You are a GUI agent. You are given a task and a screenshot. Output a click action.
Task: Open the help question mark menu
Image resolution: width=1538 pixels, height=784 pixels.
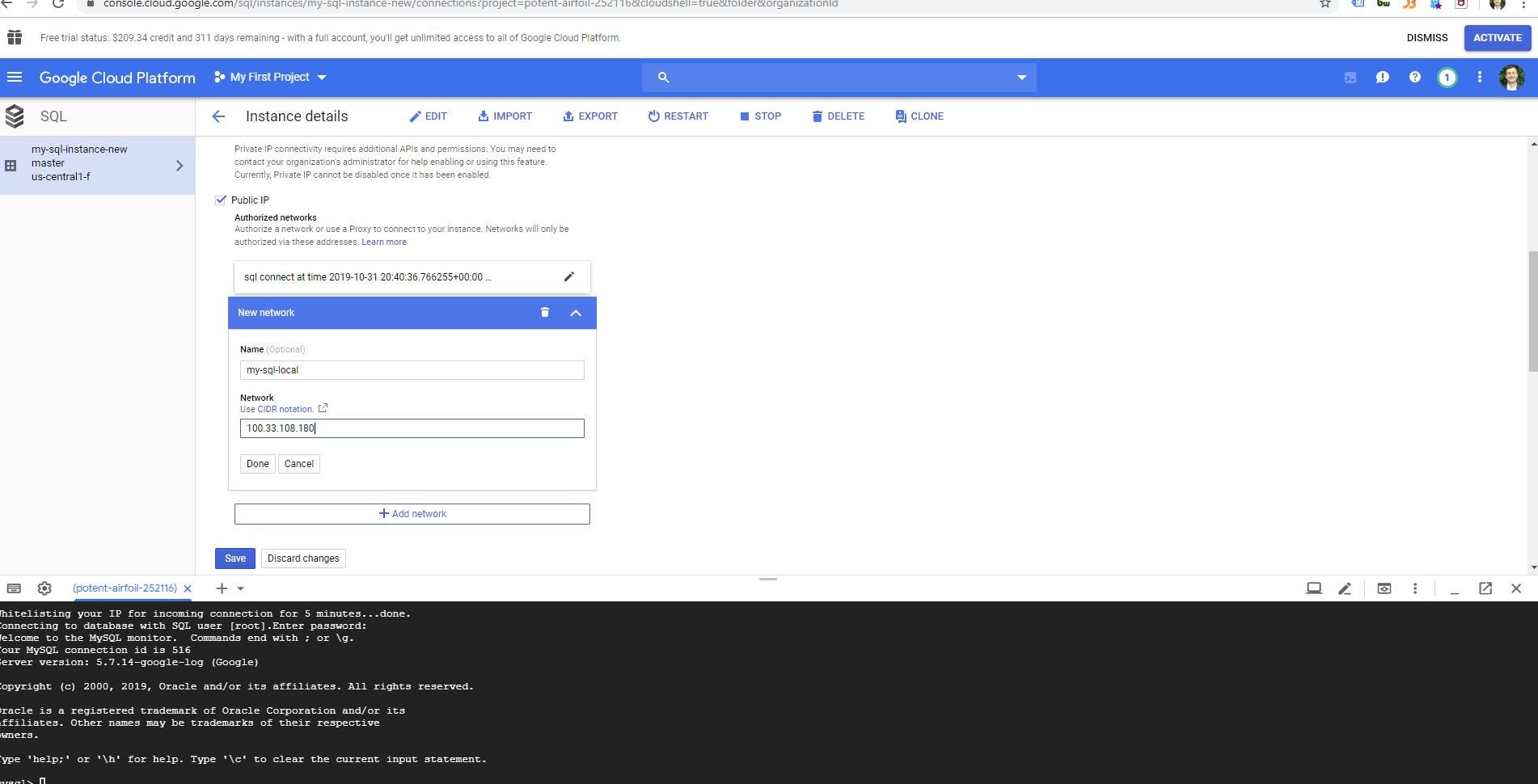pos(1415,78)
